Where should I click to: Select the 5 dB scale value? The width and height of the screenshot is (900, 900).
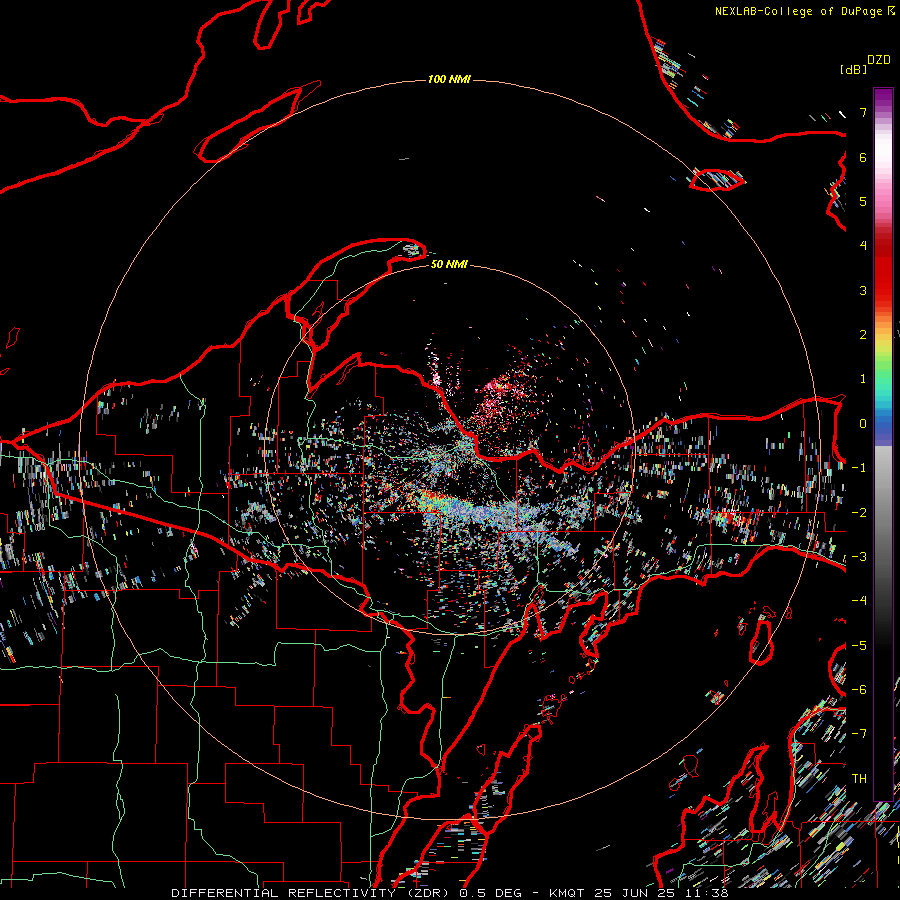click(x=863, y=201)
